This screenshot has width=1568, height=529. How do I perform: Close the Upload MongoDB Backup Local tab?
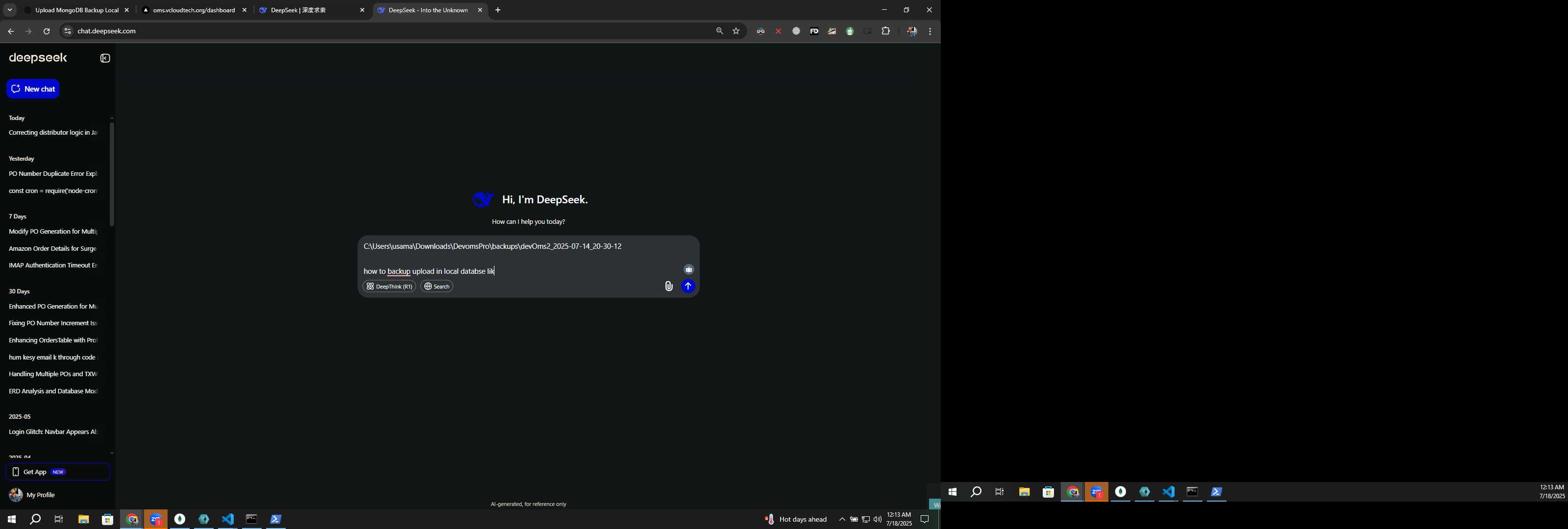point(126,10)
